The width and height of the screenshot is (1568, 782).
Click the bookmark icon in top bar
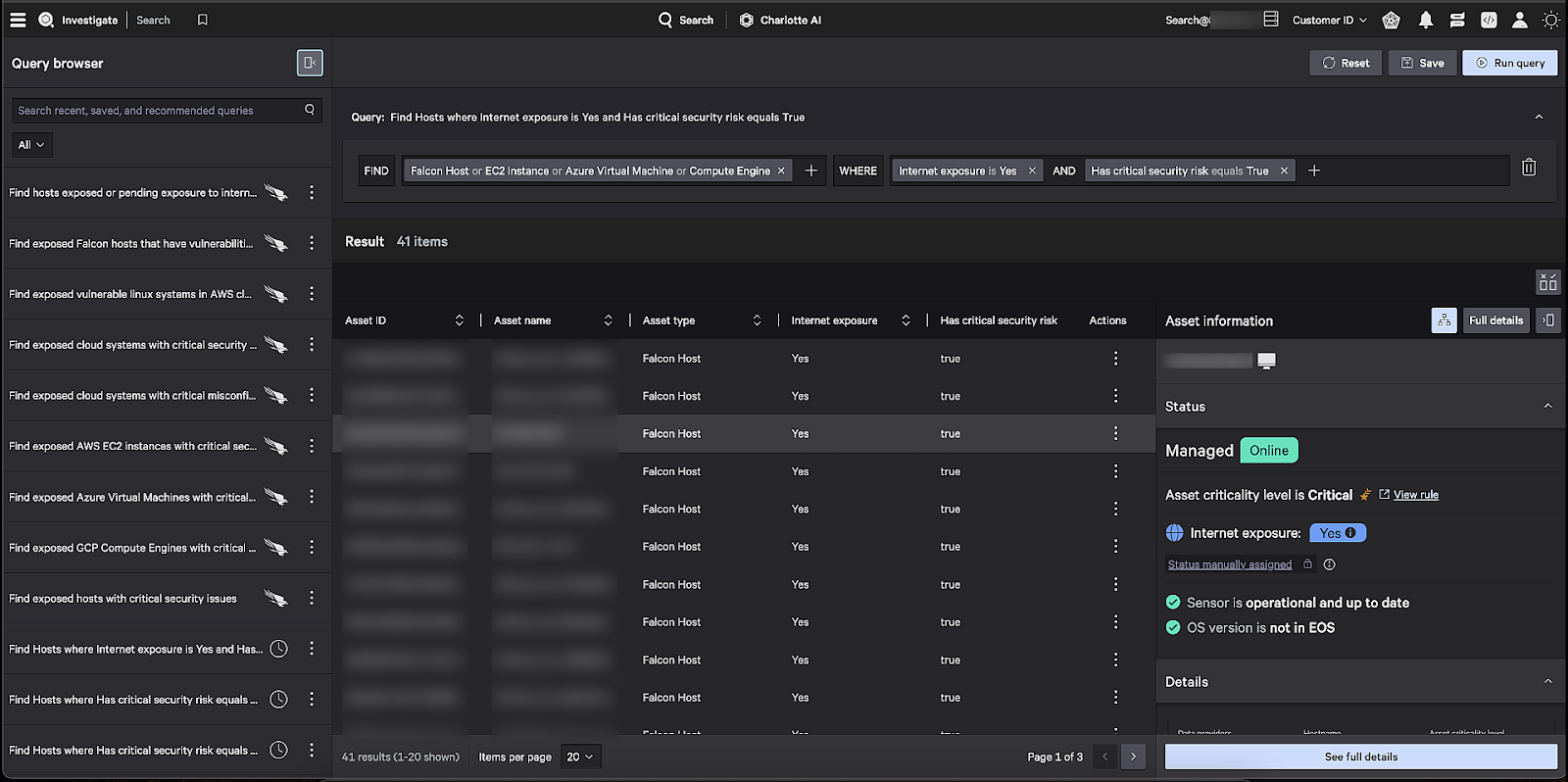click(x=203, y=20)
